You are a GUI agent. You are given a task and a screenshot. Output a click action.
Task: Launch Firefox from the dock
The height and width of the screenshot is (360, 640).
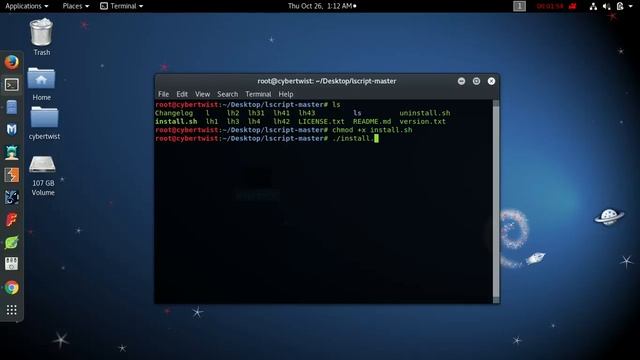coord(11,62)
